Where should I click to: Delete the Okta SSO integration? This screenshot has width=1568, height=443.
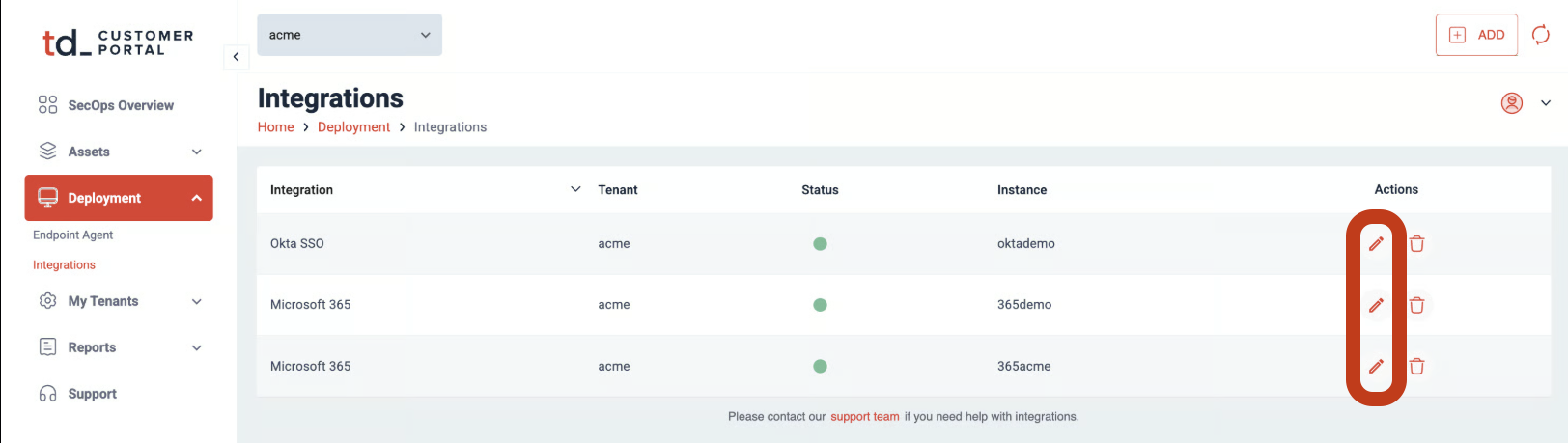pyautogui.click(x=1416, y=244)
